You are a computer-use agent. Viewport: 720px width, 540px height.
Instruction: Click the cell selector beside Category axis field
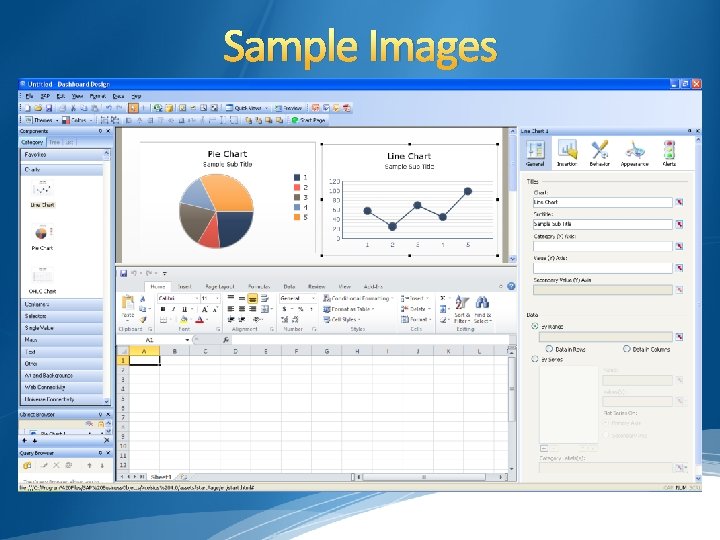point(679,246)
